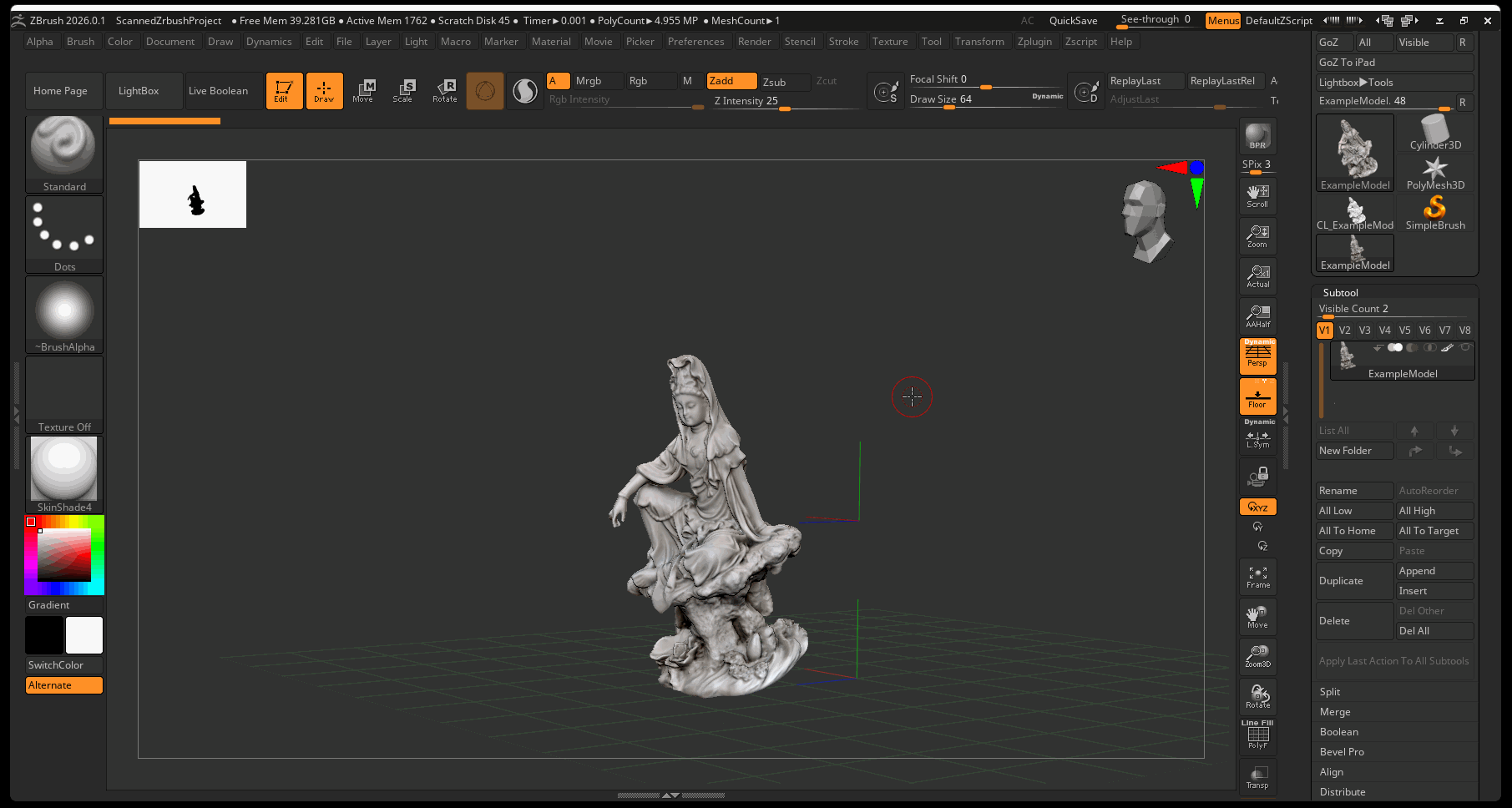
Task: Disable the Zadd sculpt mode
Action: point(731,81)
